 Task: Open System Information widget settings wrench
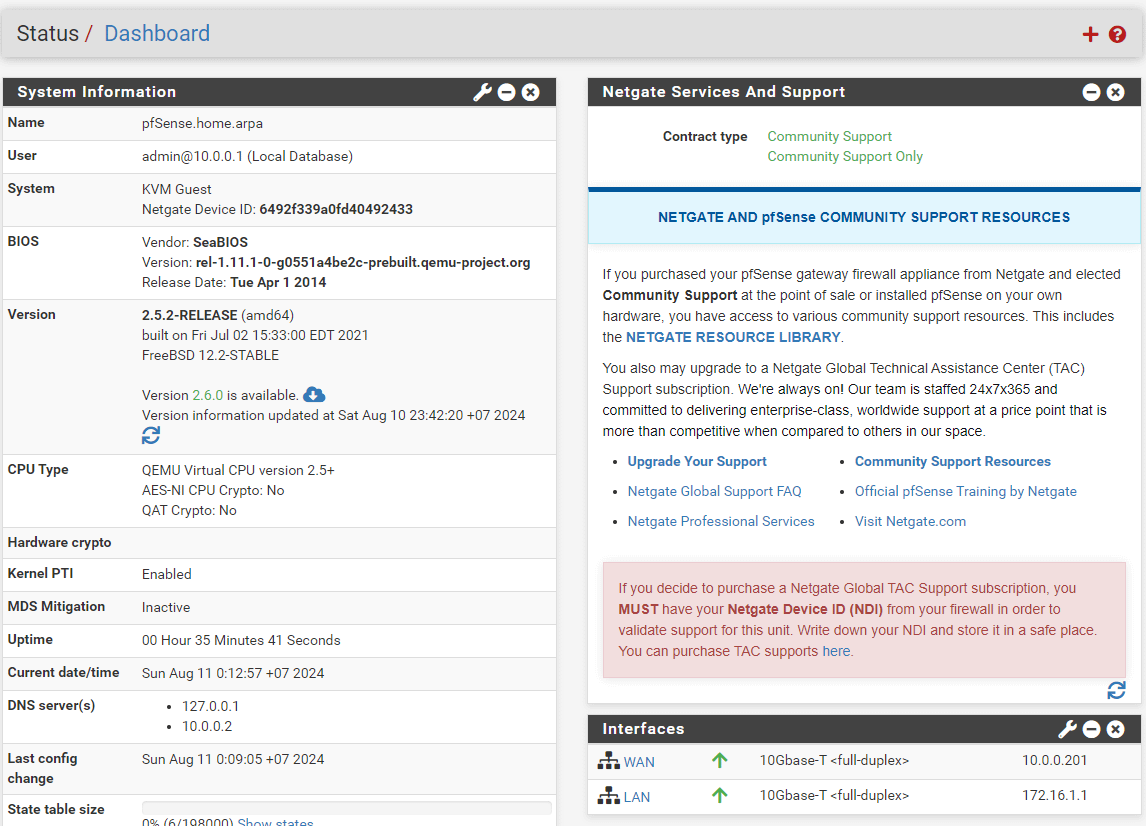pos(482,92)
